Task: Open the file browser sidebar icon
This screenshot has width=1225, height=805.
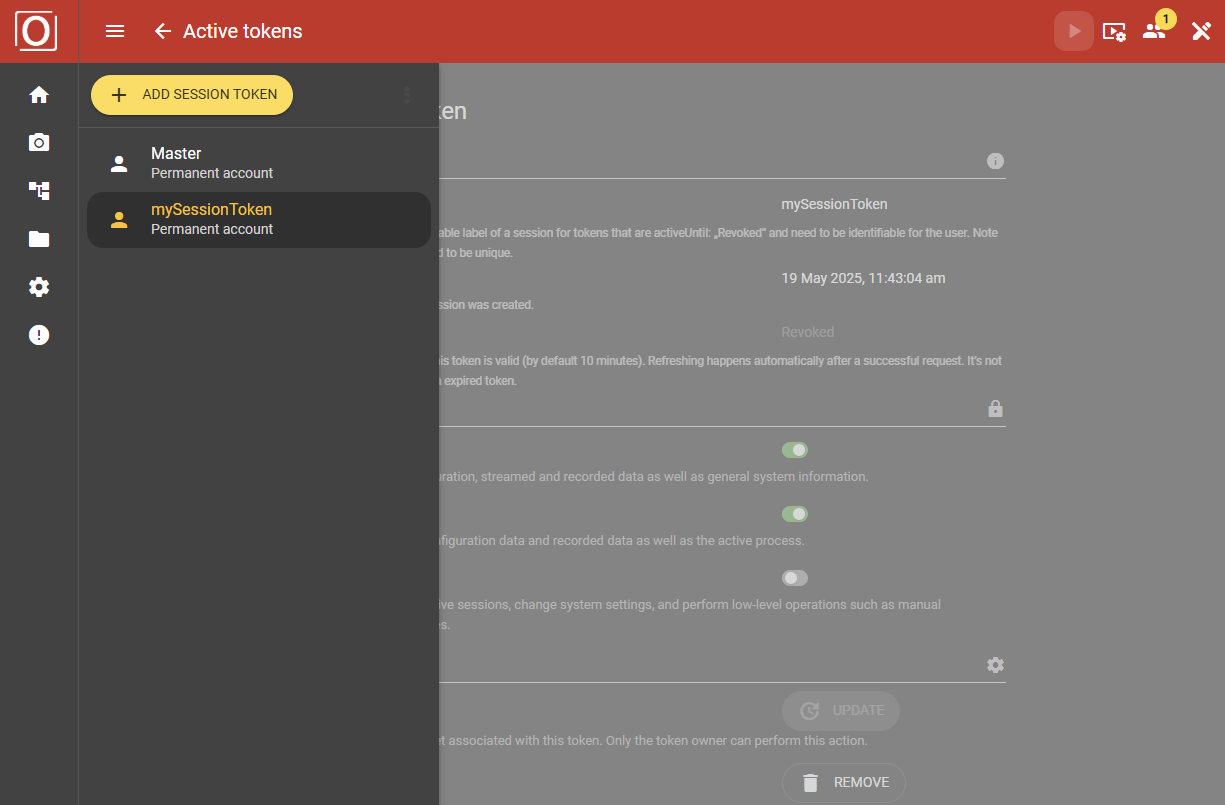Action: click(38, 239)
